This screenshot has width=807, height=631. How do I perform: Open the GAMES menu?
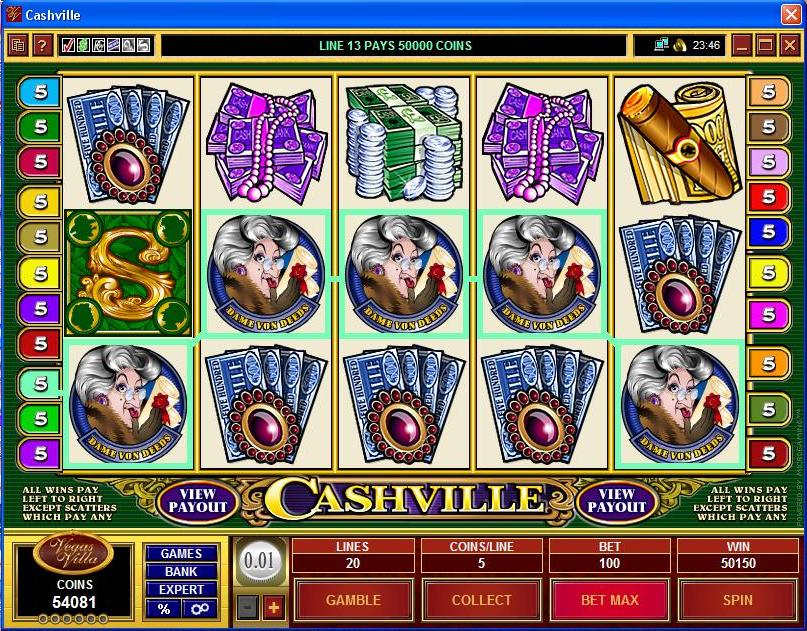point(181,553)
